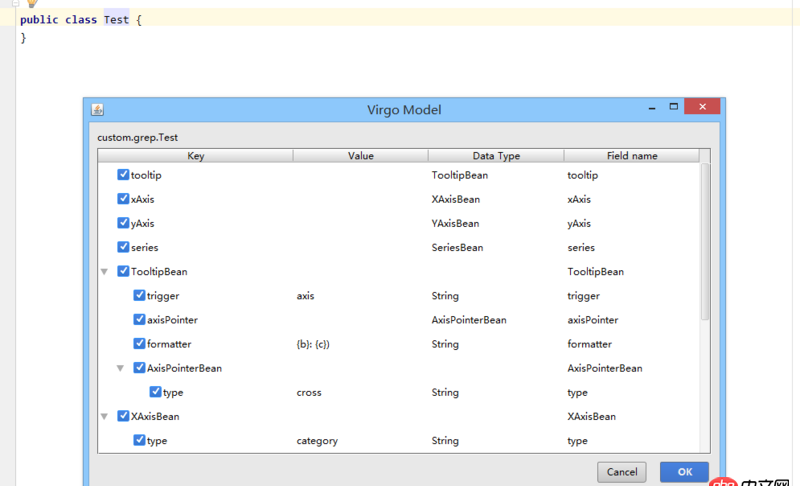Close the Virgo Model dialog with red X
Viewport: 800px width, 486px height.
[705, 107]
